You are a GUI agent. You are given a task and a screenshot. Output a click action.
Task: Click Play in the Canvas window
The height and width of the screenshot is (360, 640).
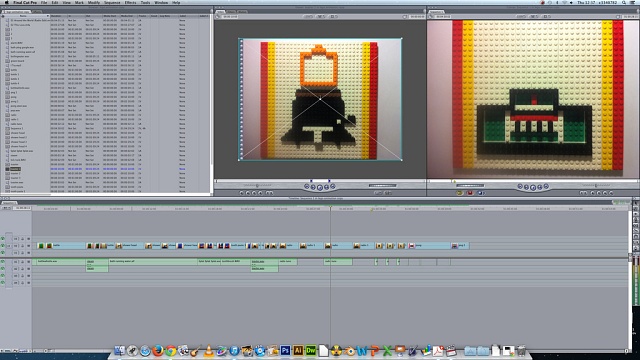click(533, 187)
